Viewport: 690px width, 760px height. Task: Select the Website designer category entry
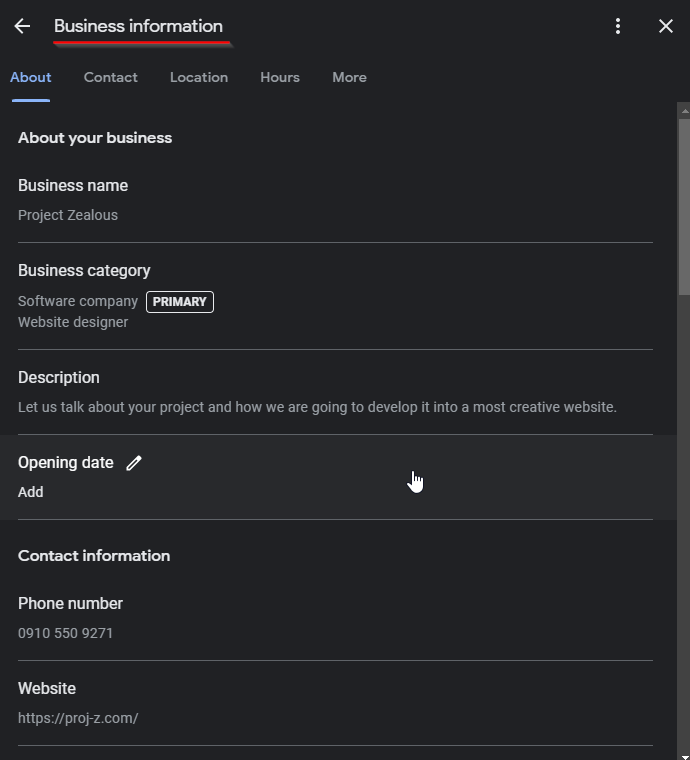coord(73,322)
